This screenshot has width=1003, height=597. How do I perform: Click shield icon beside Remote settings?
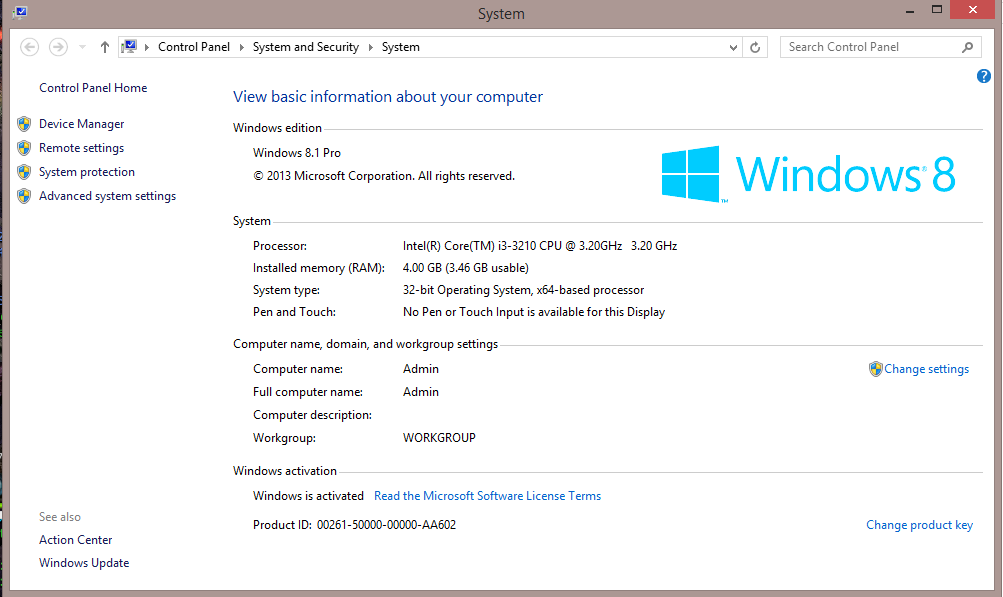point(24,148)
